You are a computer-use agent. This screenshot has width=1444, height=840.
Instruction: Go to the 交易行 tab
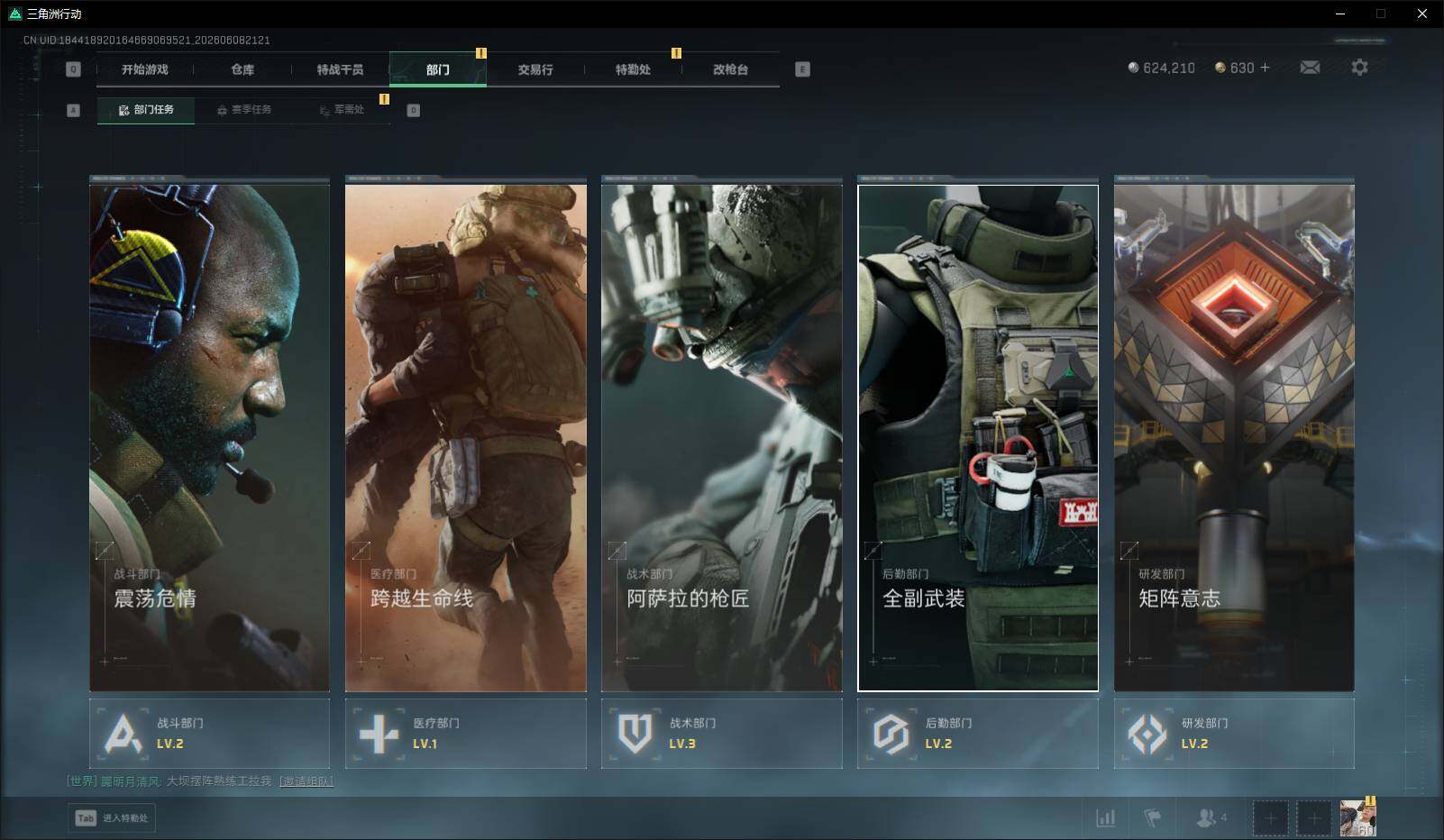tap(535, 69)
